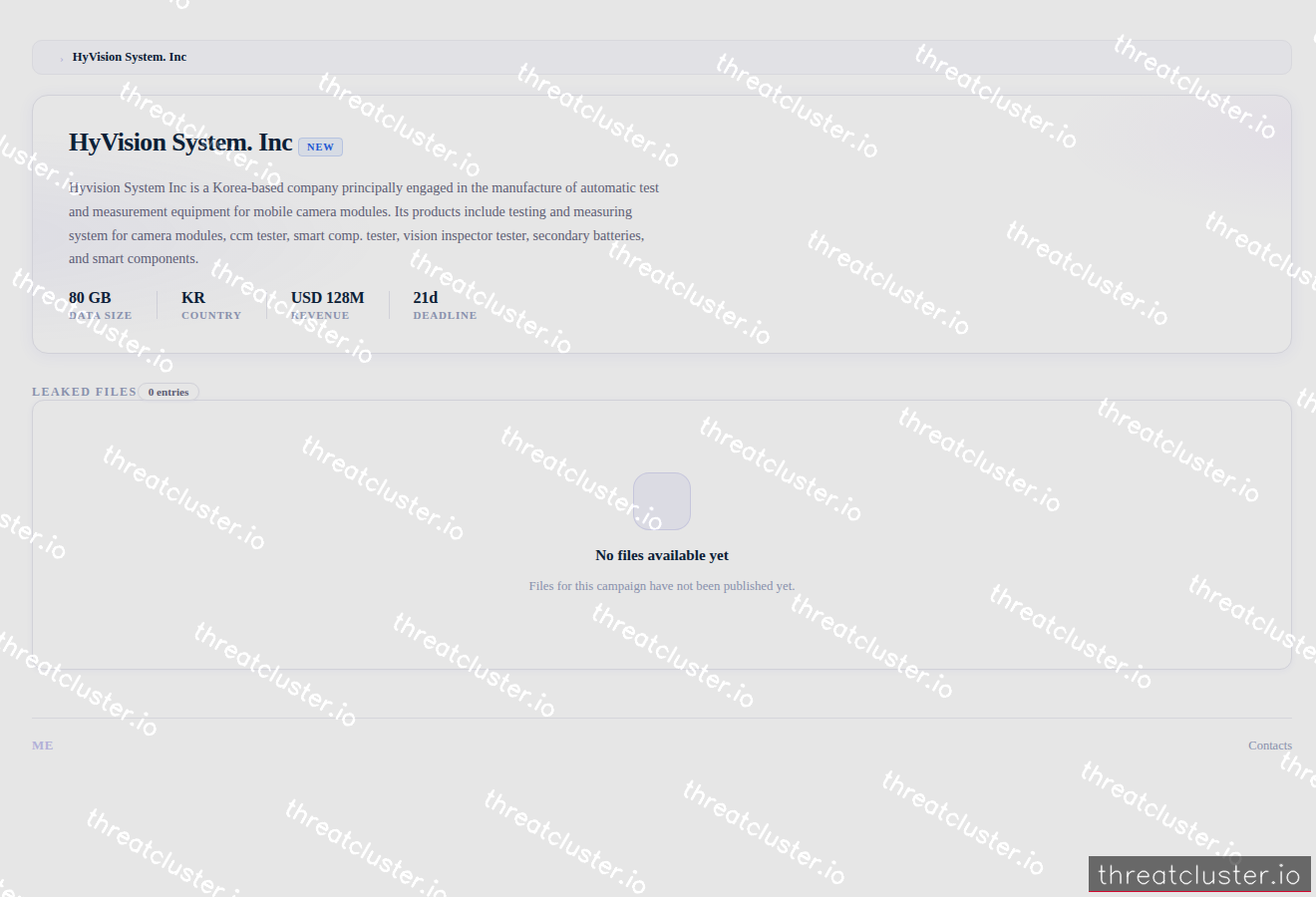Click the NEW badge beside the title
This screenshot has height=897, width=1316.
pos(320,147)
